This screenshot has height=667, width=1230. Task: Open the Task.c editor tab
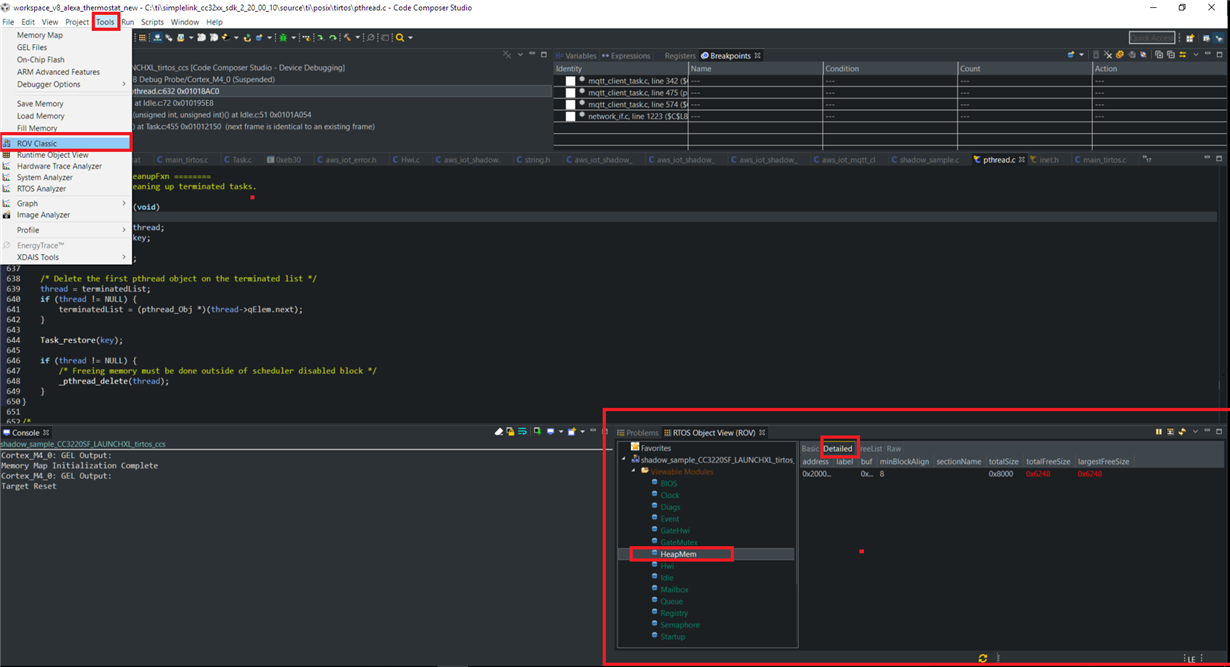(x=239, y=160)
